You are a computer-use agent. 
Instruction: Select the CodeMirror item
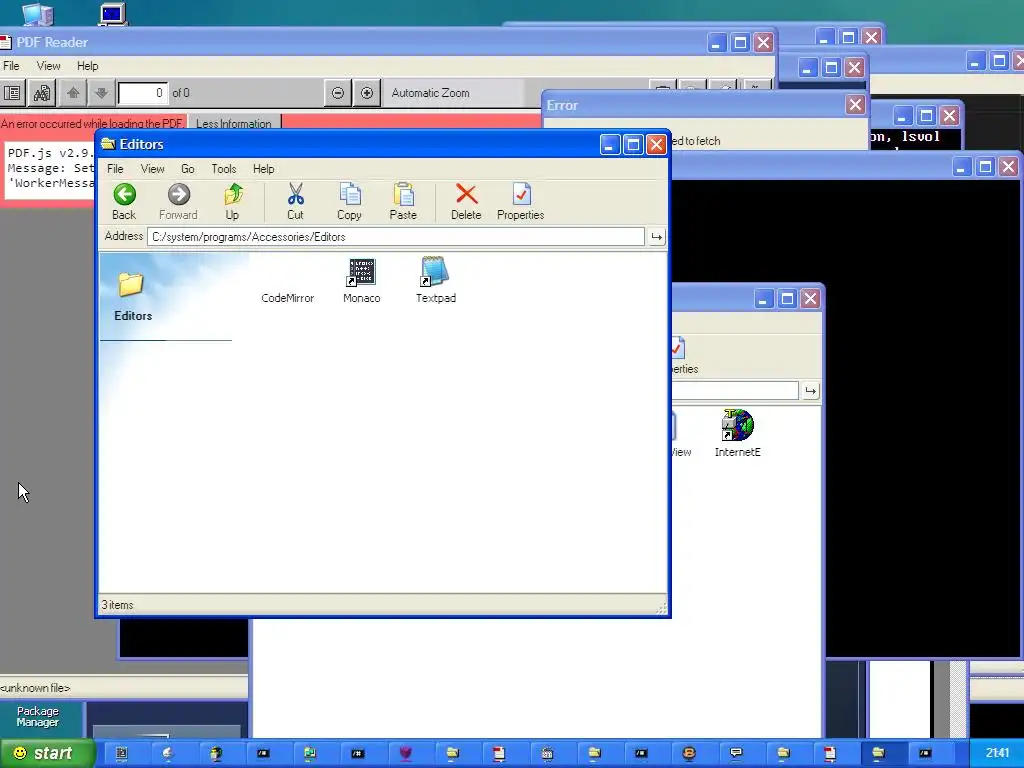(x=287, y=298)
